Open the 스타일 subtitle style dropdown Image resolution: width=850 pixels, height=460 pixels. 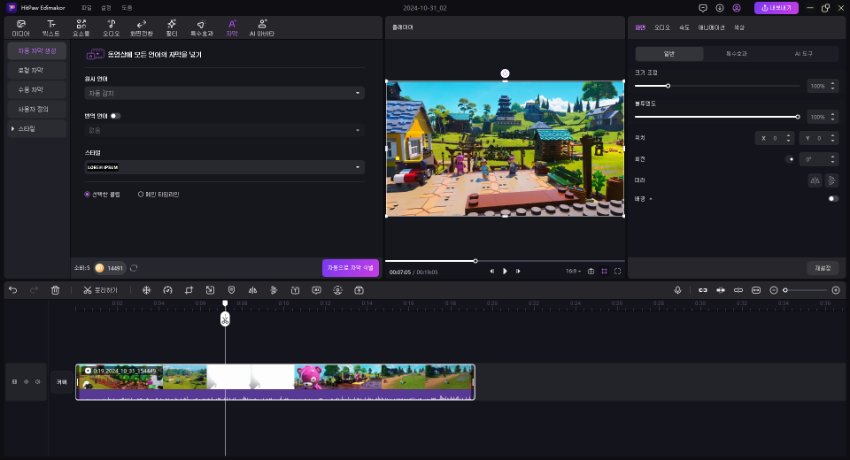[x=224, y=167]
